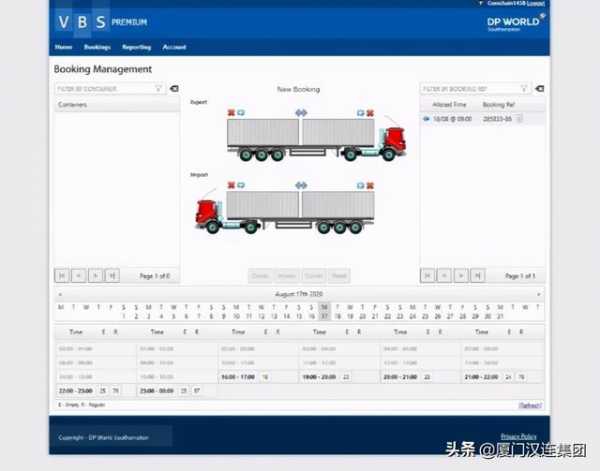Click the swap arrows icon above the import truck
This screenshot has width=600, height=471.
301,185
